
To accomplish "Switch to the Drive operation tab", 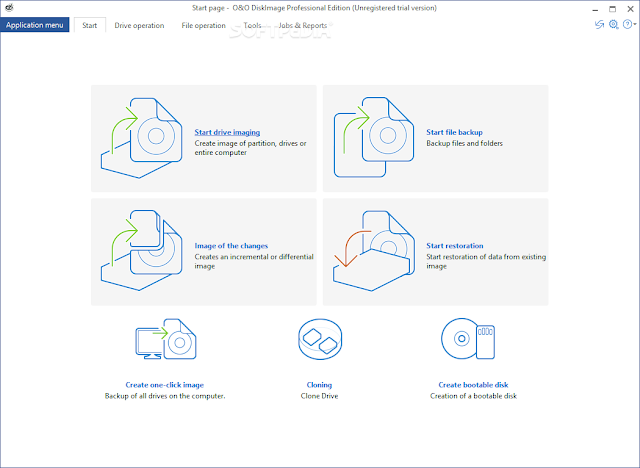I will pos(140,25).
